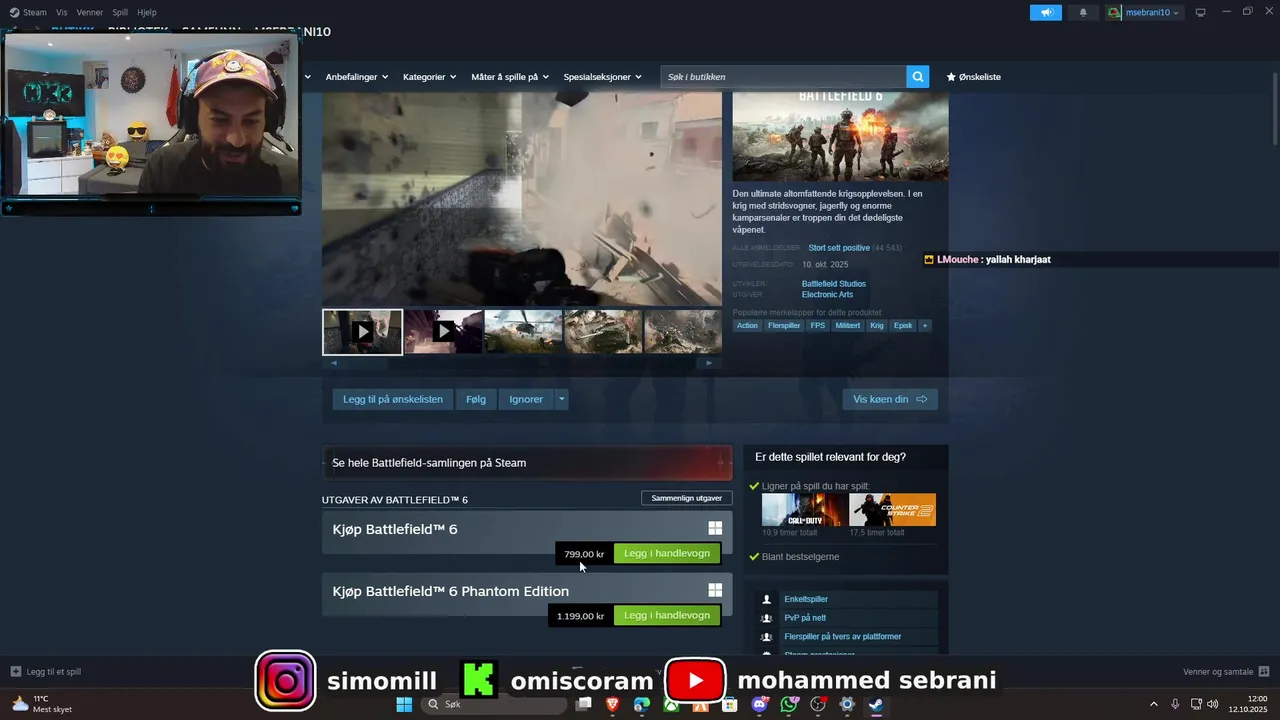Expand the msebrani10 account dropdown
Screen dimensions: 1280x720
coord(1144,12)
